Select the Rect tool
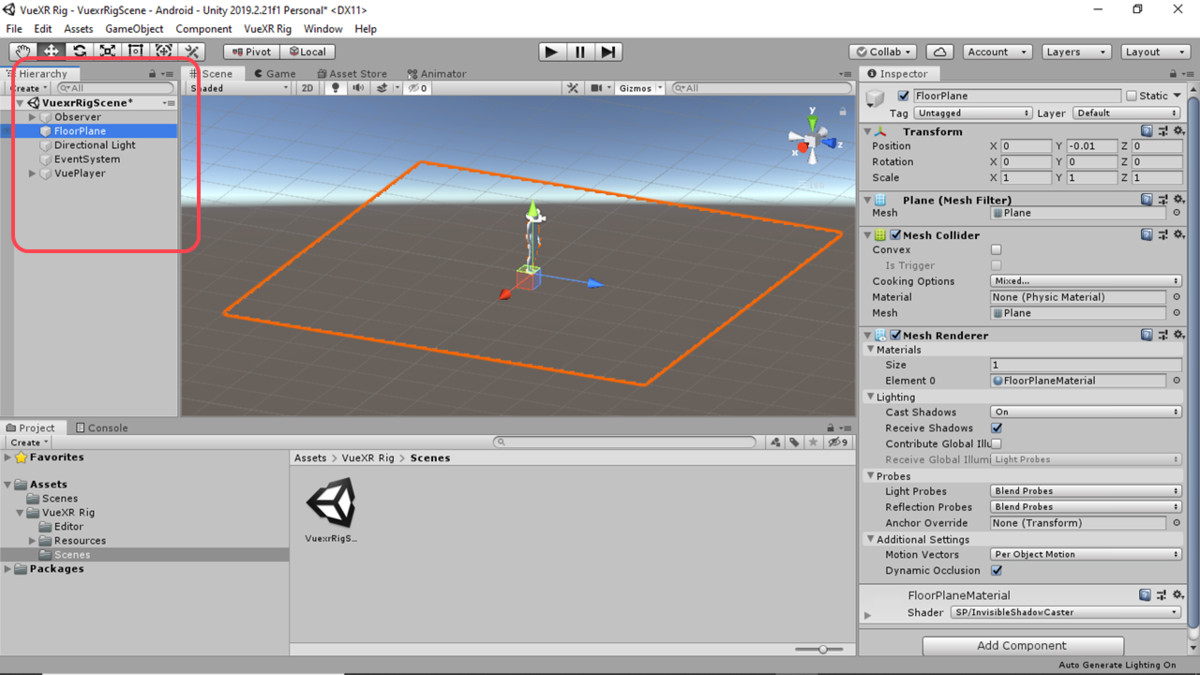Viewport: 1200px width, 675px height. (136, 51)
